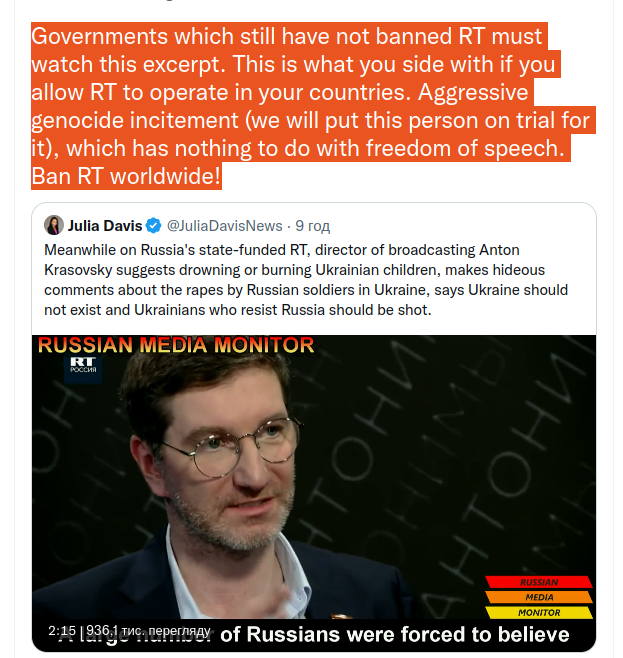Image resolution: width=623 pixels, height=658 pixels.
Task: Click the line starting "Governments which still have not banned"
Action: [287, 36]
